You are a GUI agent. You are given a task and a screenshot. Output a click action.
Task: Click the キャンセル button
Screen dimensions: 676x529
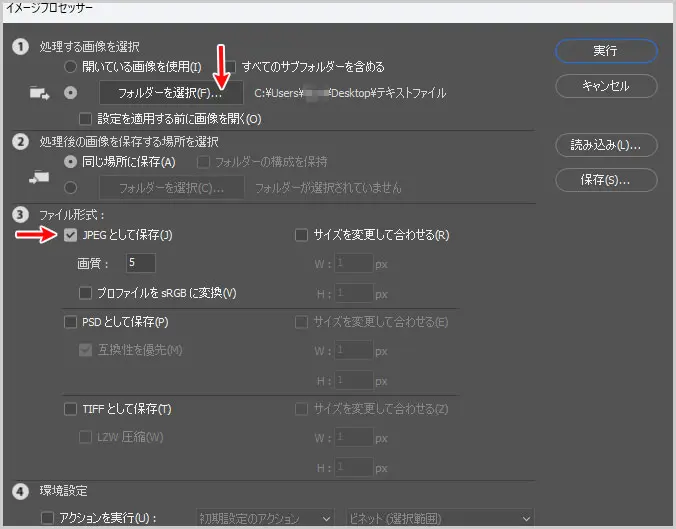[x=606, y=86]
